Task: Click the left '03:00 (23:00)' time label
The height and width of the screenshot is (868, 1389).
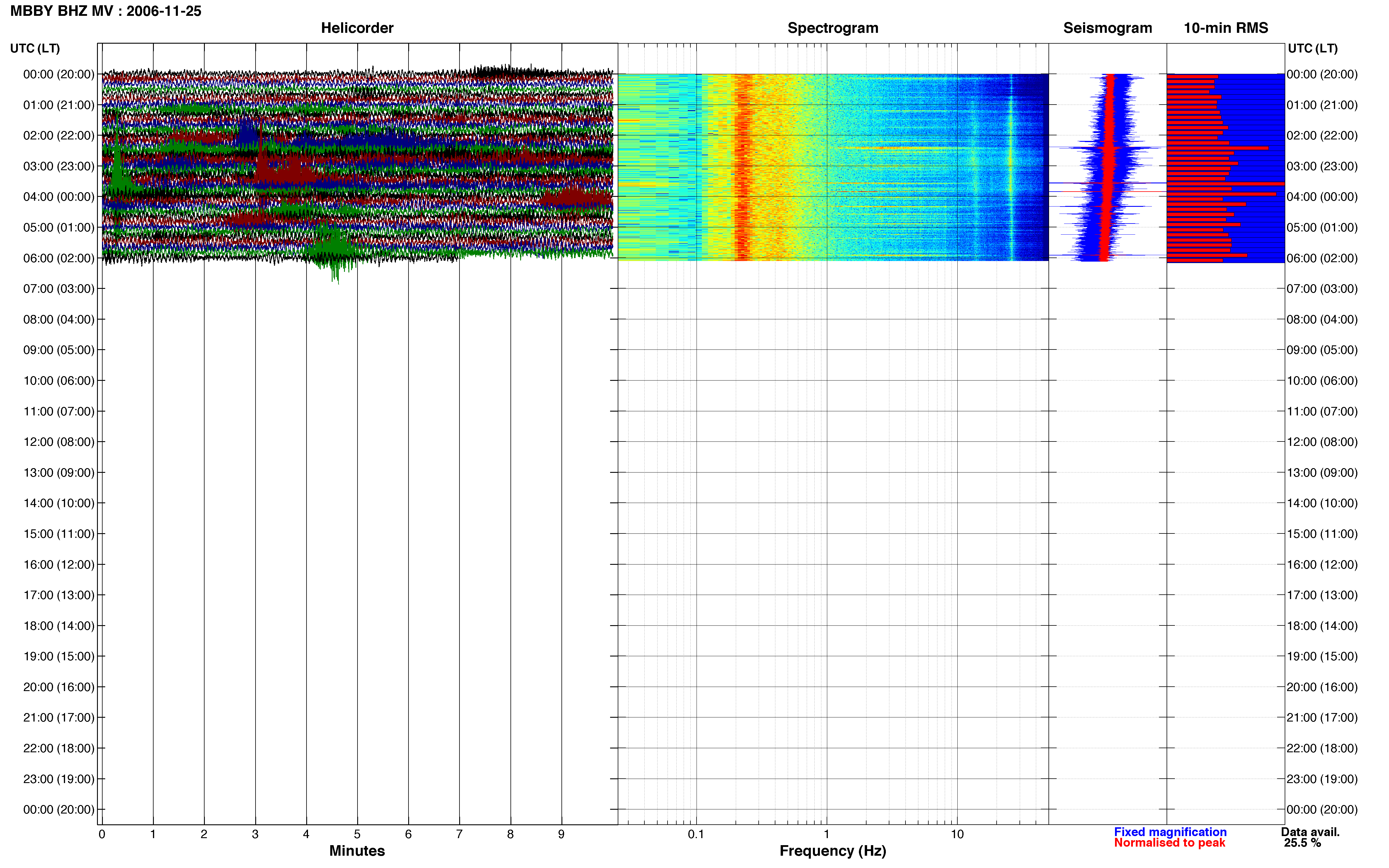Action: (59, 166)
